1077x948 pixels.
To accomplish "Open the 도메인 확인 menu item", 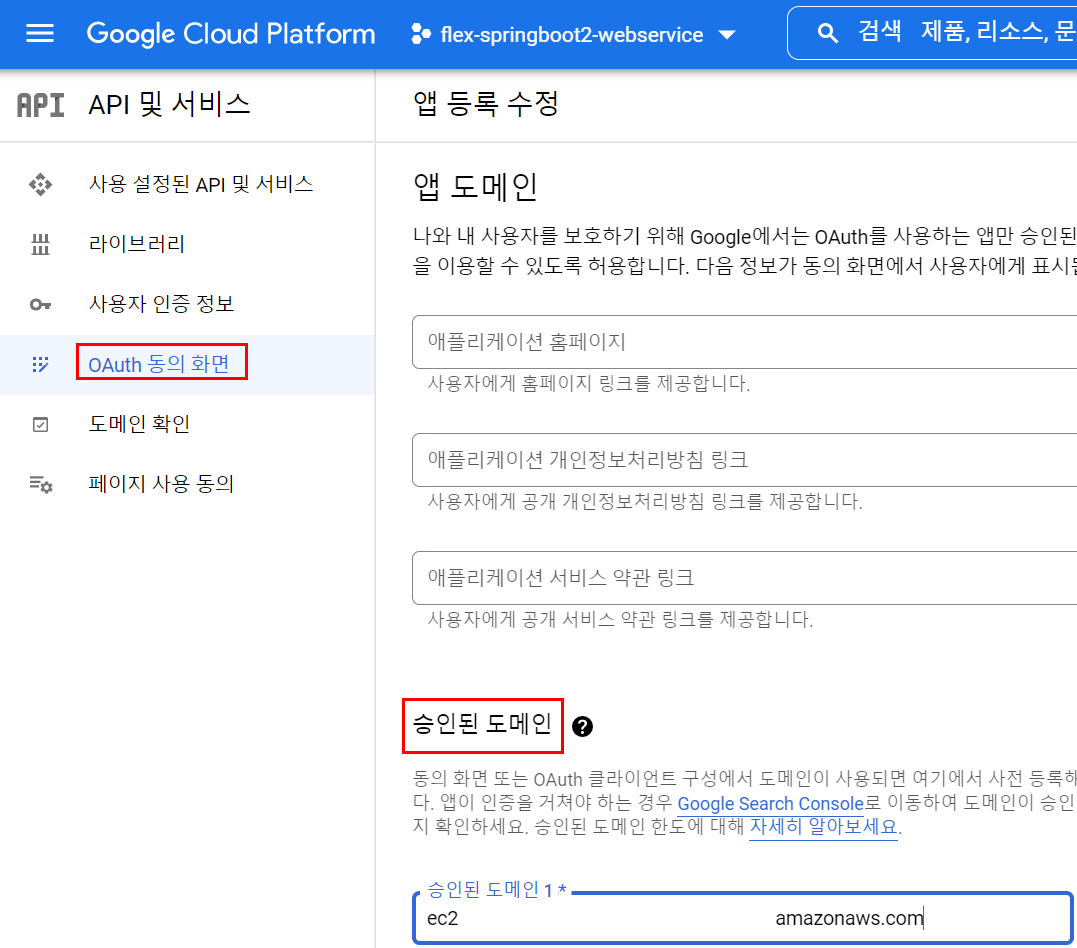I will [139, 424].
